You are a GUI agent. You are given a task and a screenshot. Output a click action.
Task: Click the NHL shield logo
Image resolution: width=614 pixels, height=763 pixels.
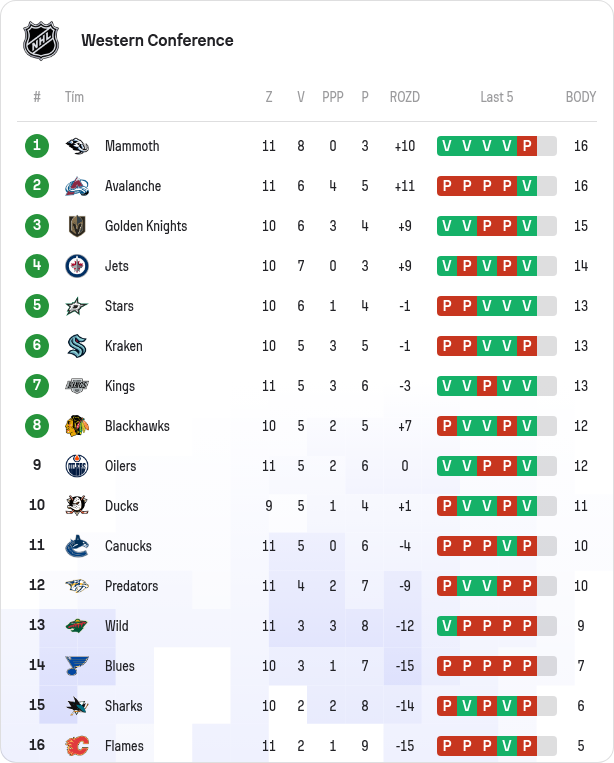pyautogui.click(x=41, y=41)
